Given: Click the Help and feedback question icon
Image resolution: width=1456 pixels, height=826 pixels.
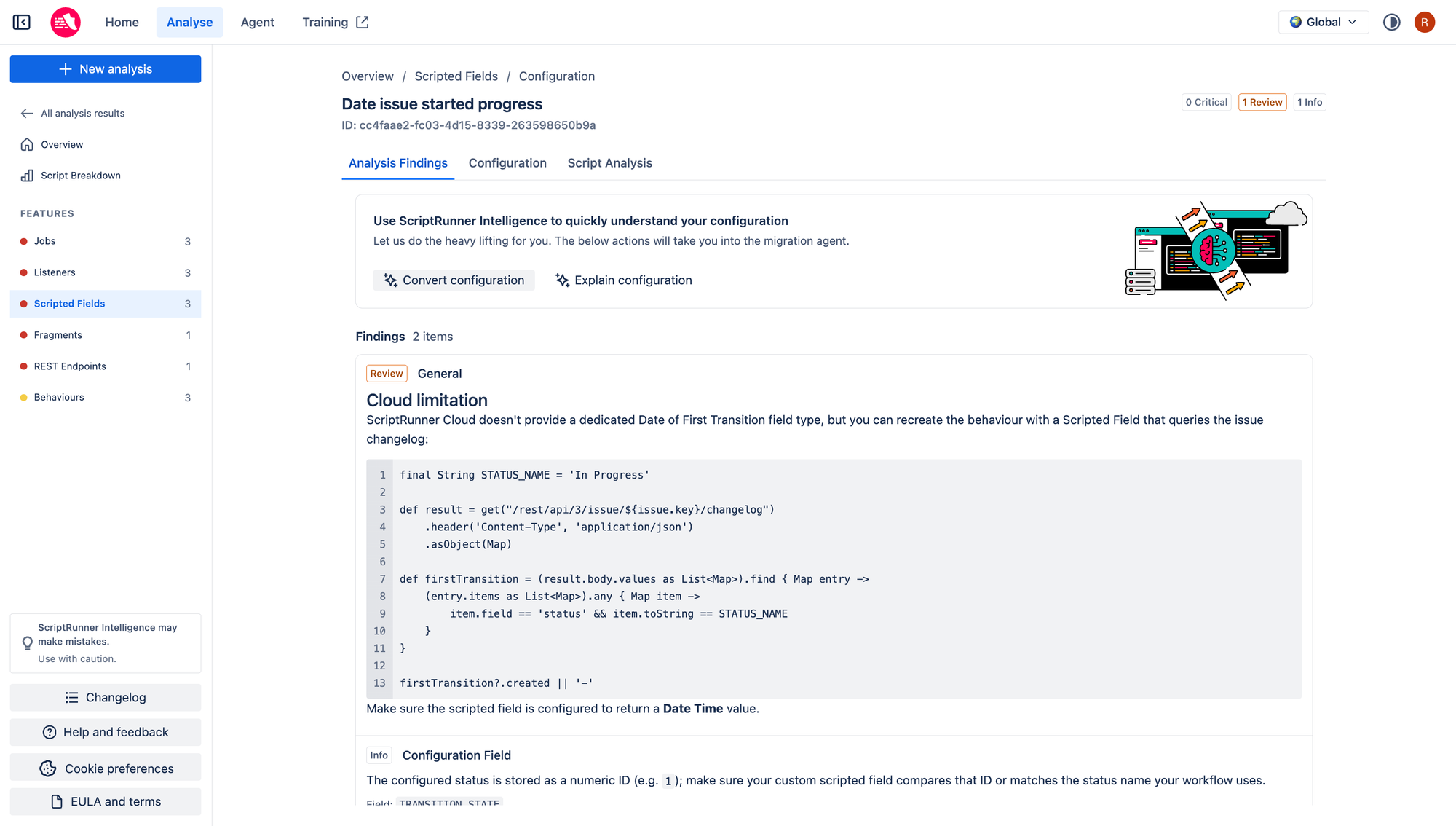Looking at the screenshot, I should (x=50, y=733).
